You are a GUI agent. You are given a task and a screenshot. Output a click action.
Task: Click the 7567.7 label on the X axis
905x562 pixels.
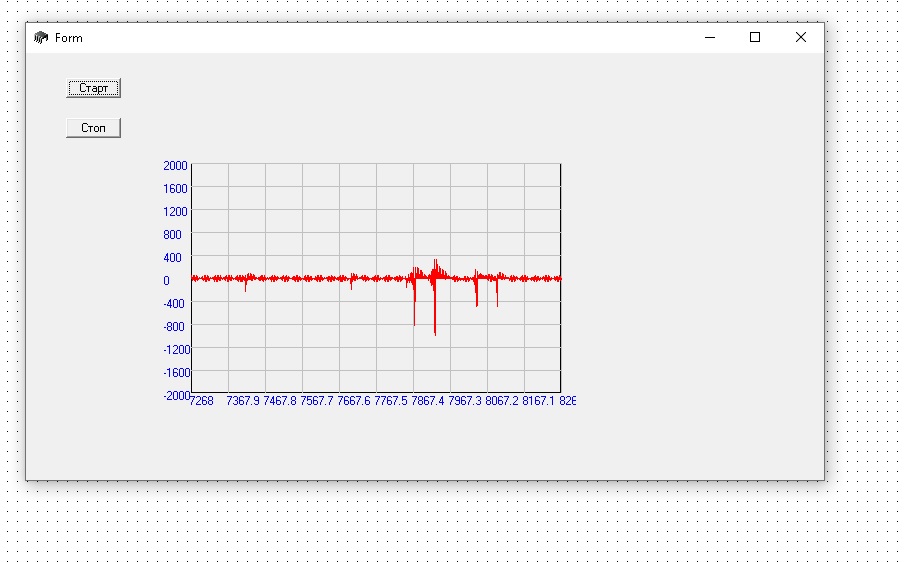(x=318, y=401)
